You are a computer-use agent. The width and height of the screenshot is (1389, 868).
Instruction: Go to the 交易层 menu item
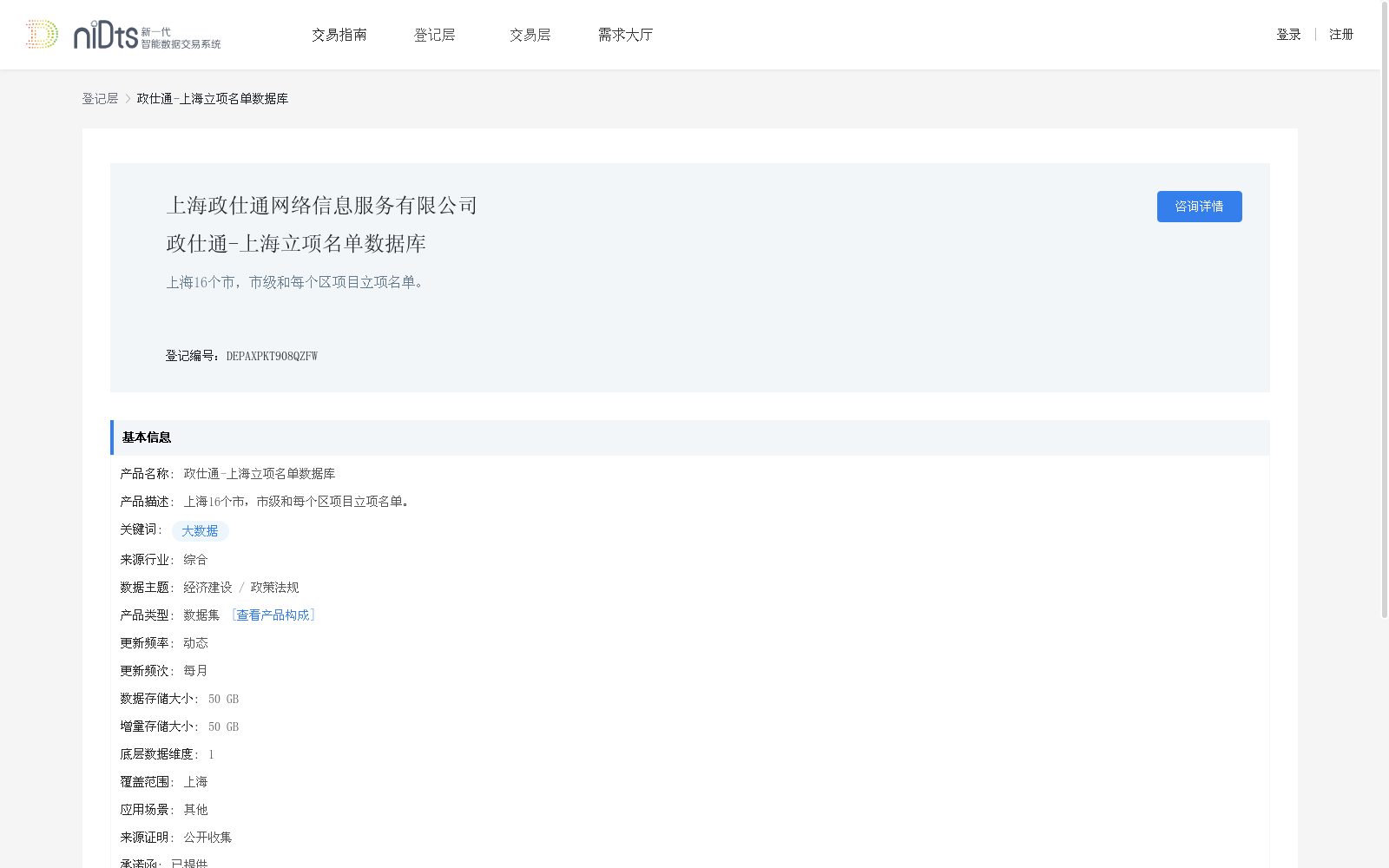point(530,35)
